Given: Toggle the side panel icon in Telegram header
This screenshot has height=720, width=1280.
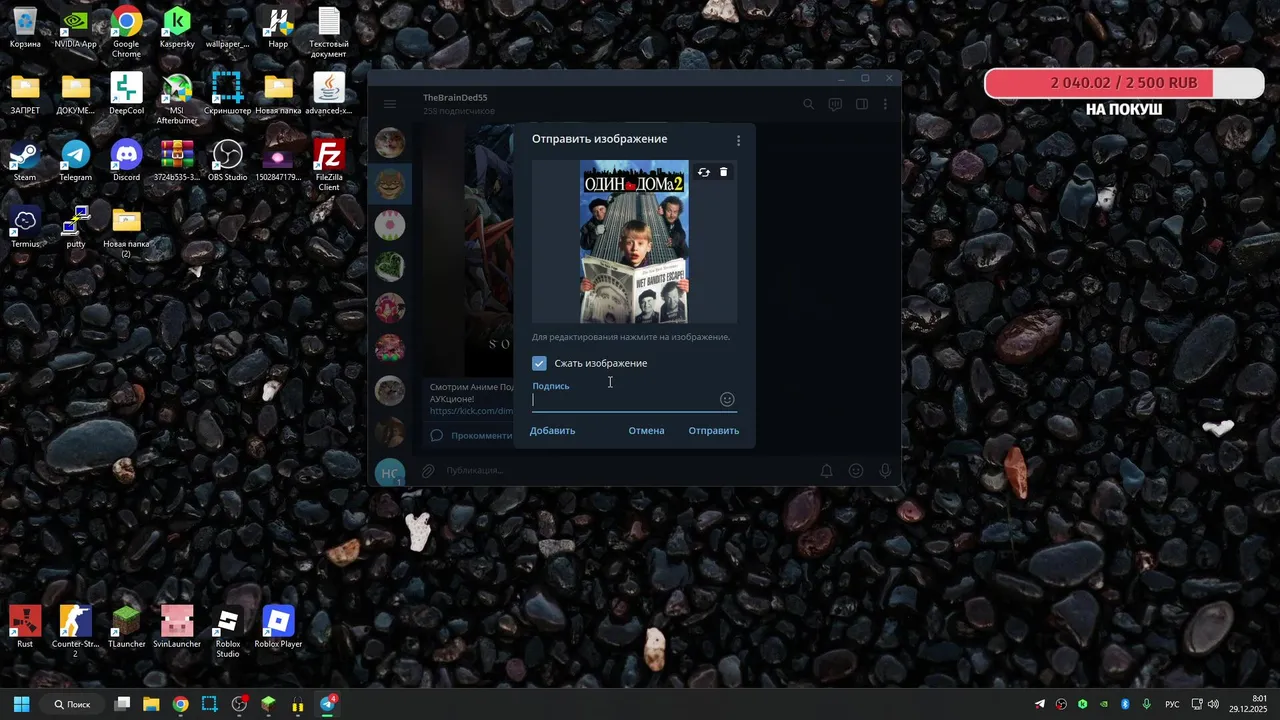Looking at the screenshot, I should pos(861,104).
